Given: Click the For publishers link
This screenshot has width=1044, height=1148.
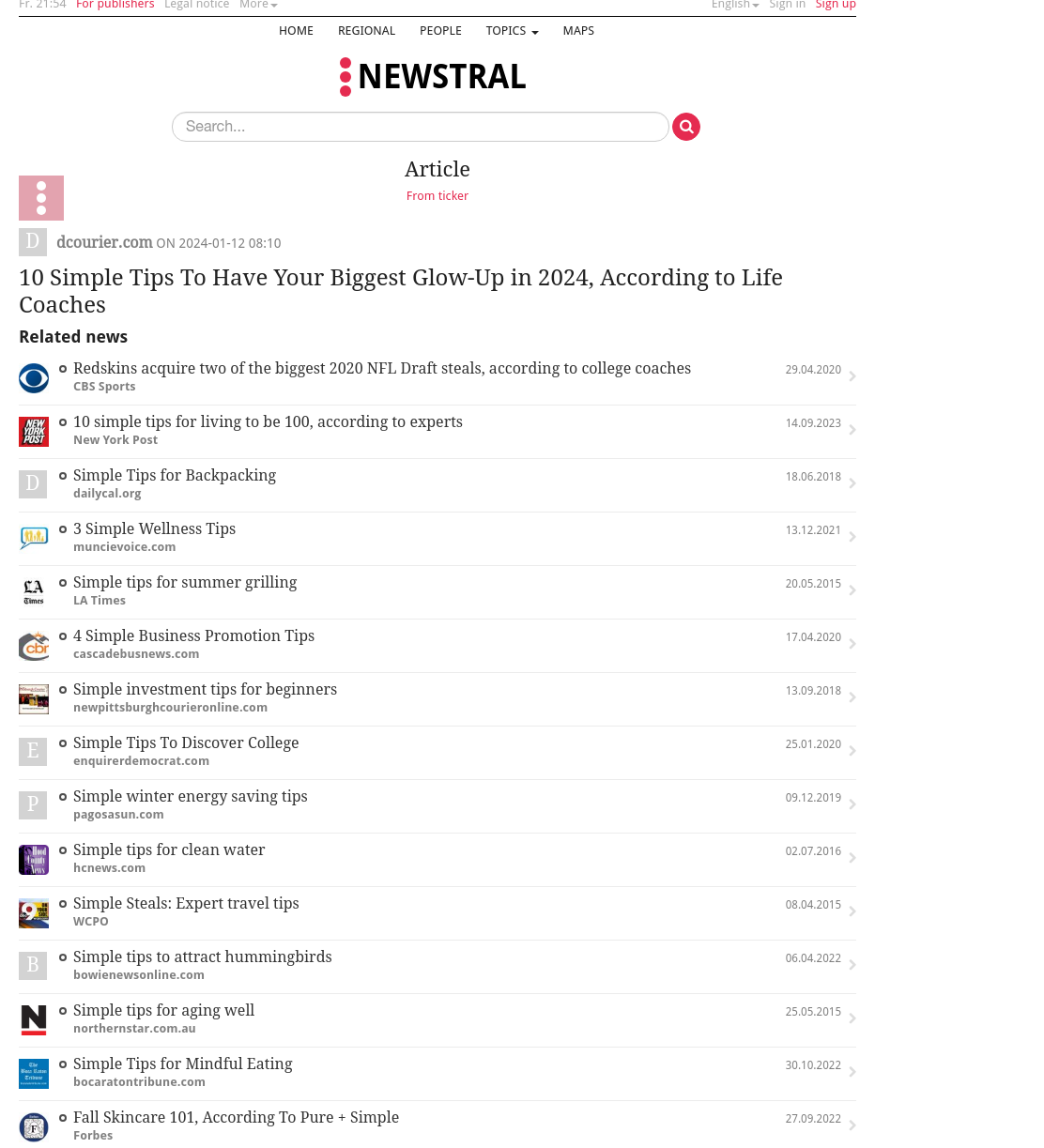Looking at the screenshot, I should tap(115, 5).
